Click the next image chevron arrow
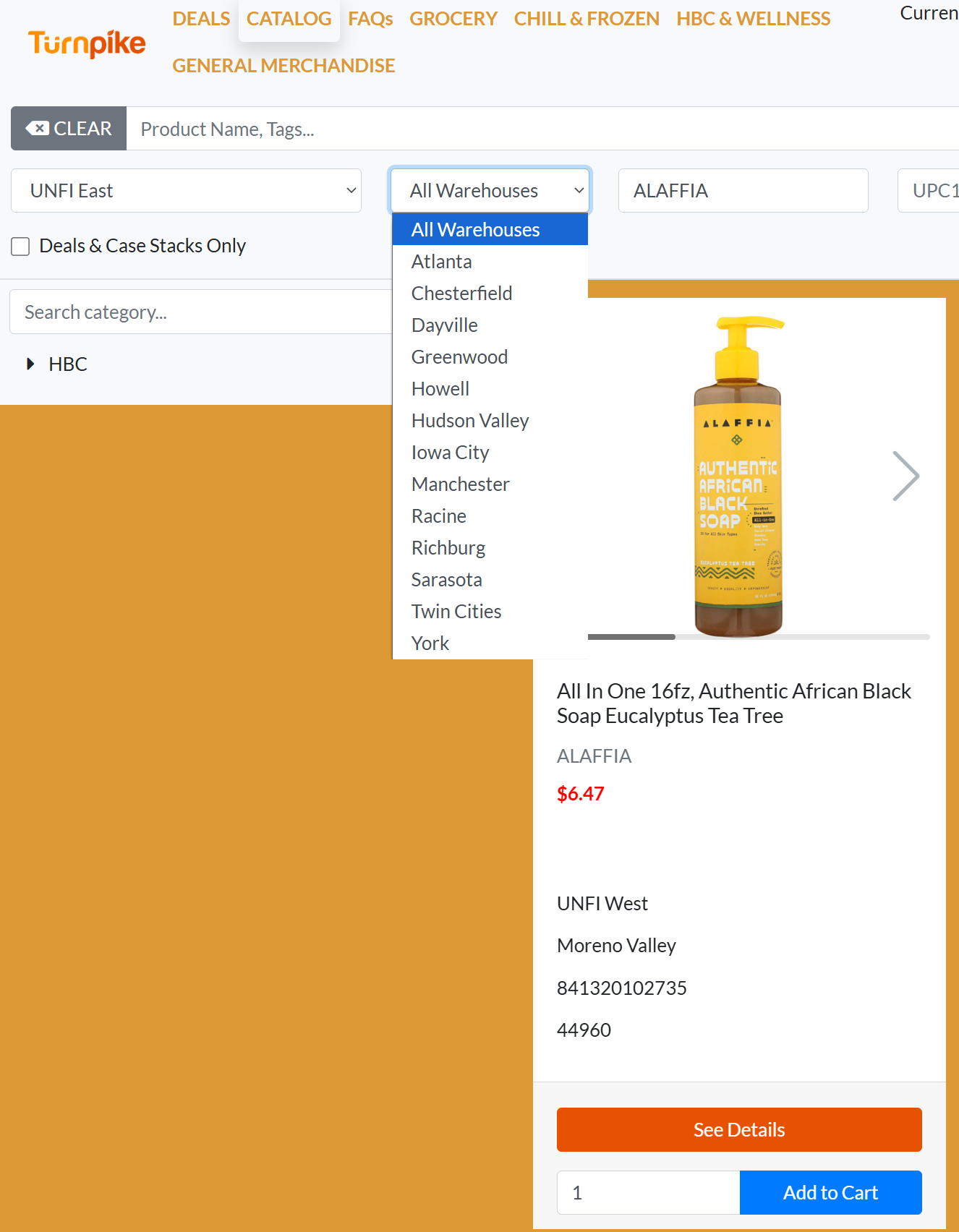 pyautogui.click(x=905, y=476)
